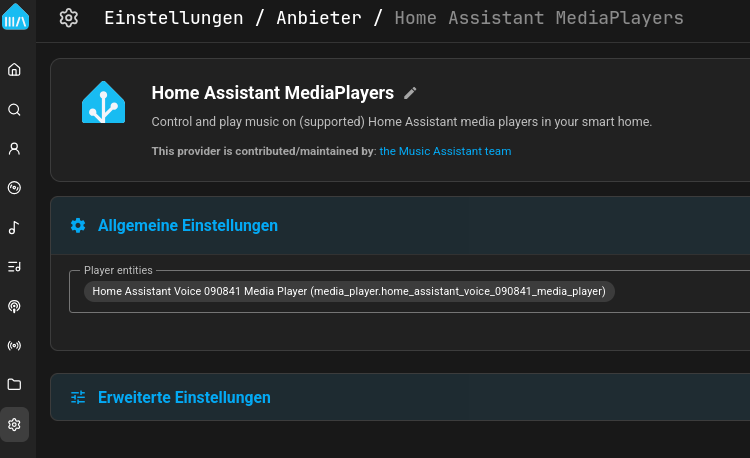
Task: Open Tracks via the music note icon
Action: click(14, 228)
